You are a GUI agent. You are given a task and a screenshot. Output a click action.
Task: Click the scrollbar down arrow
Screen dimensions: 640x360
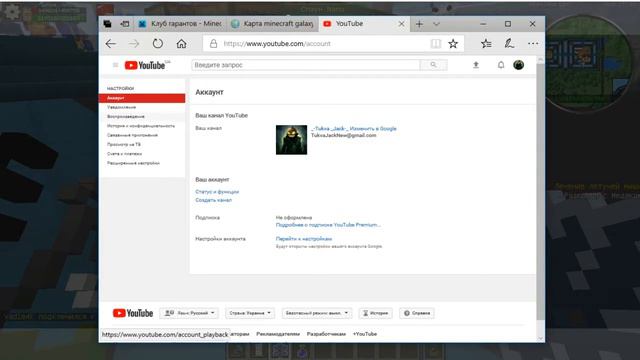tap(540, 338)
